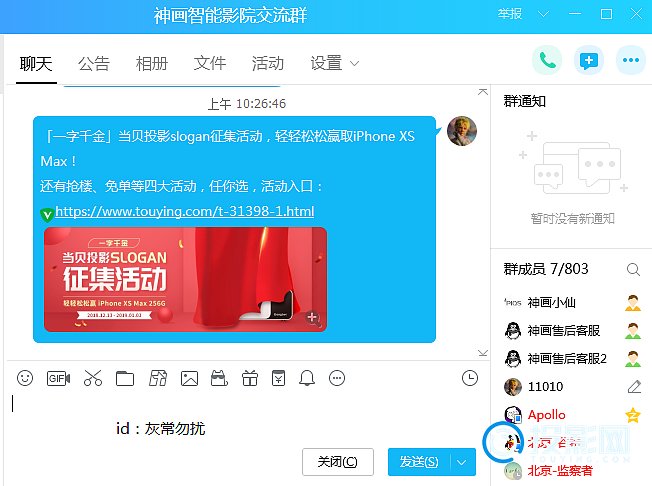Open the 公告 tab

(94, 64)
